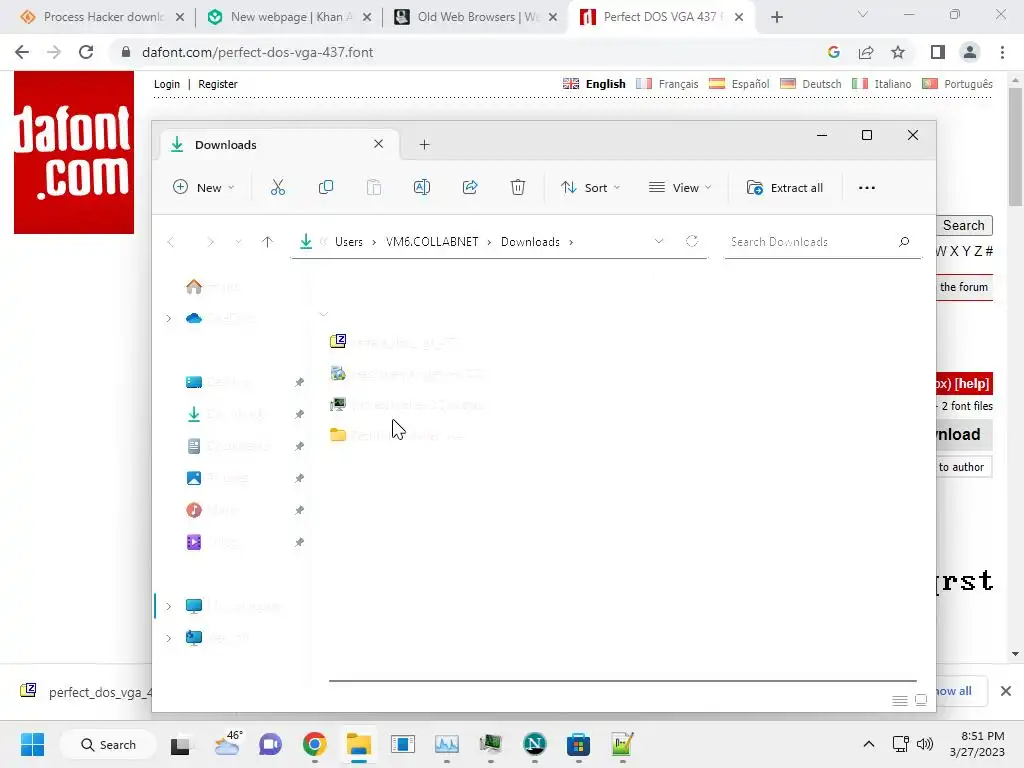The image size is (1024, 768).
Task: Select the zip archive file in the list
Action: pyautogui.click(x=394, y=341)
